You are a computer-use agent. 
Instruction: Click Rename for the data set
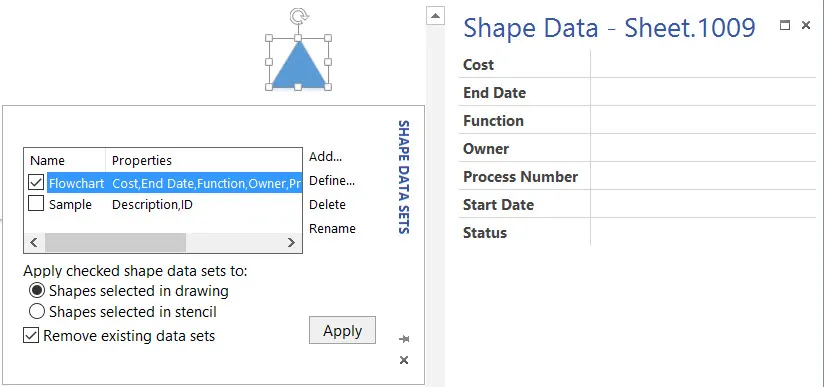pos(332,229)
